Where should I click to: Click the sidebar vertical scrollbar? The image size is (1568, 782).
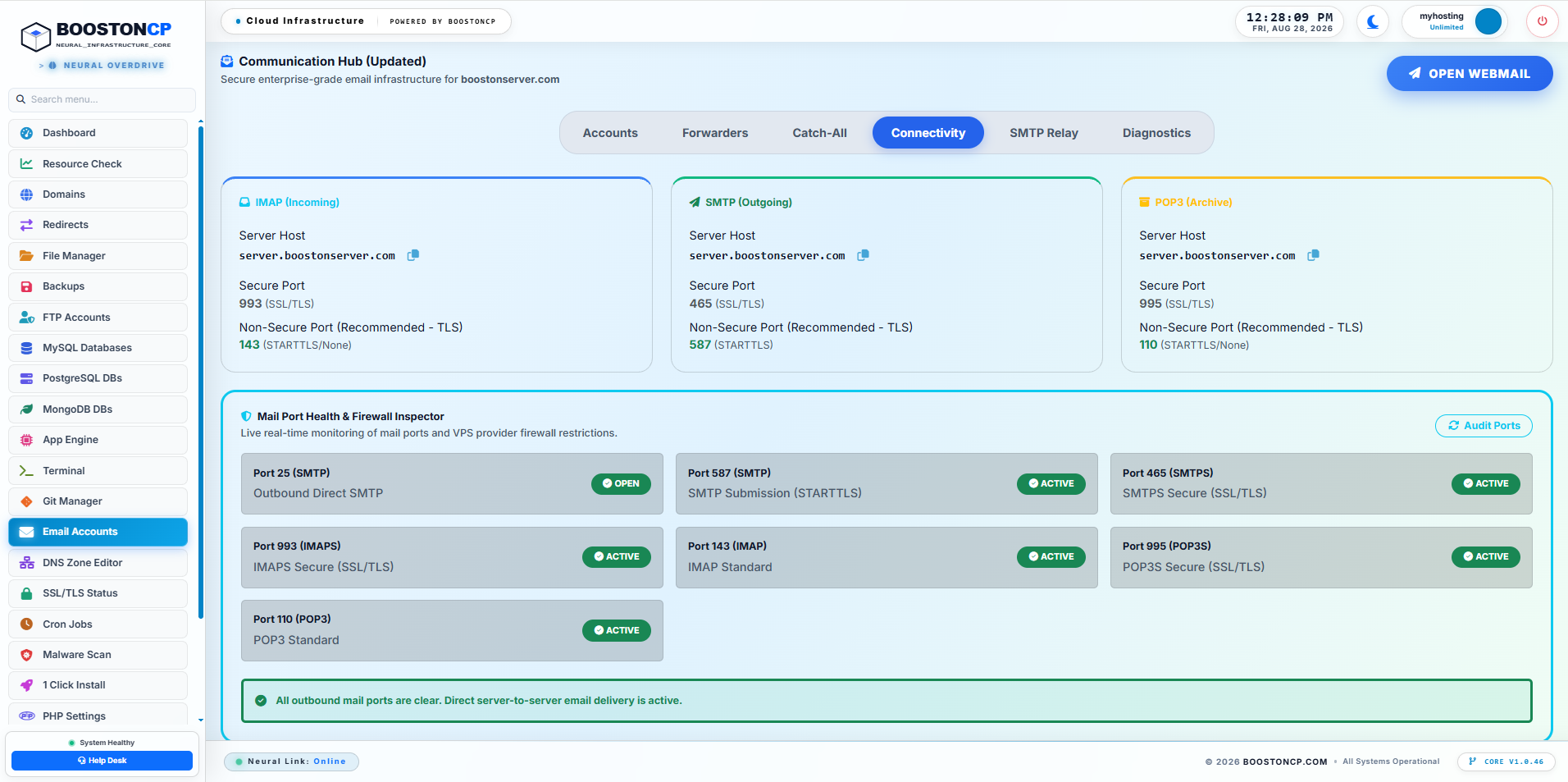(x=200, y=373)
